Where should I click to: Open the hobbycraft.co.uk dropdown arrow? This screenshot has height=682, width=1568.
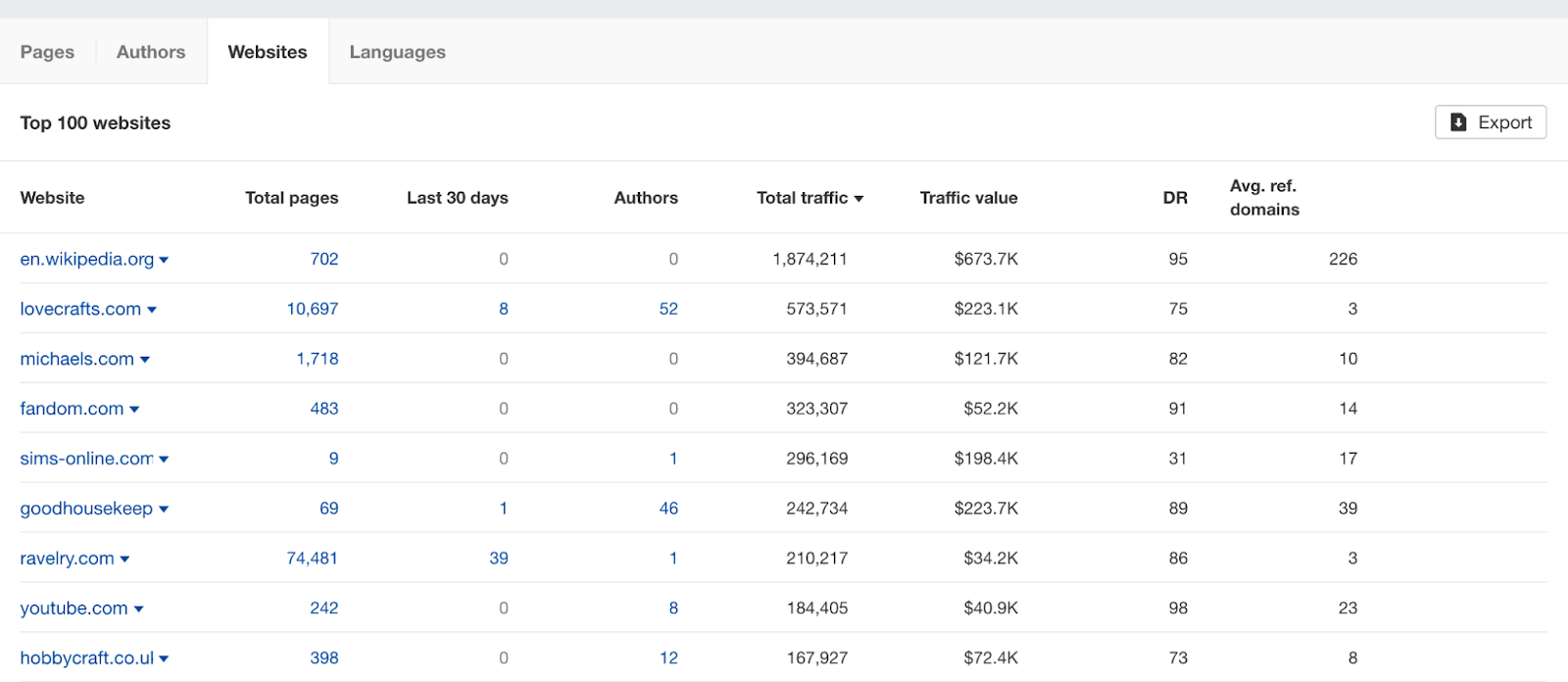(164, 659)
